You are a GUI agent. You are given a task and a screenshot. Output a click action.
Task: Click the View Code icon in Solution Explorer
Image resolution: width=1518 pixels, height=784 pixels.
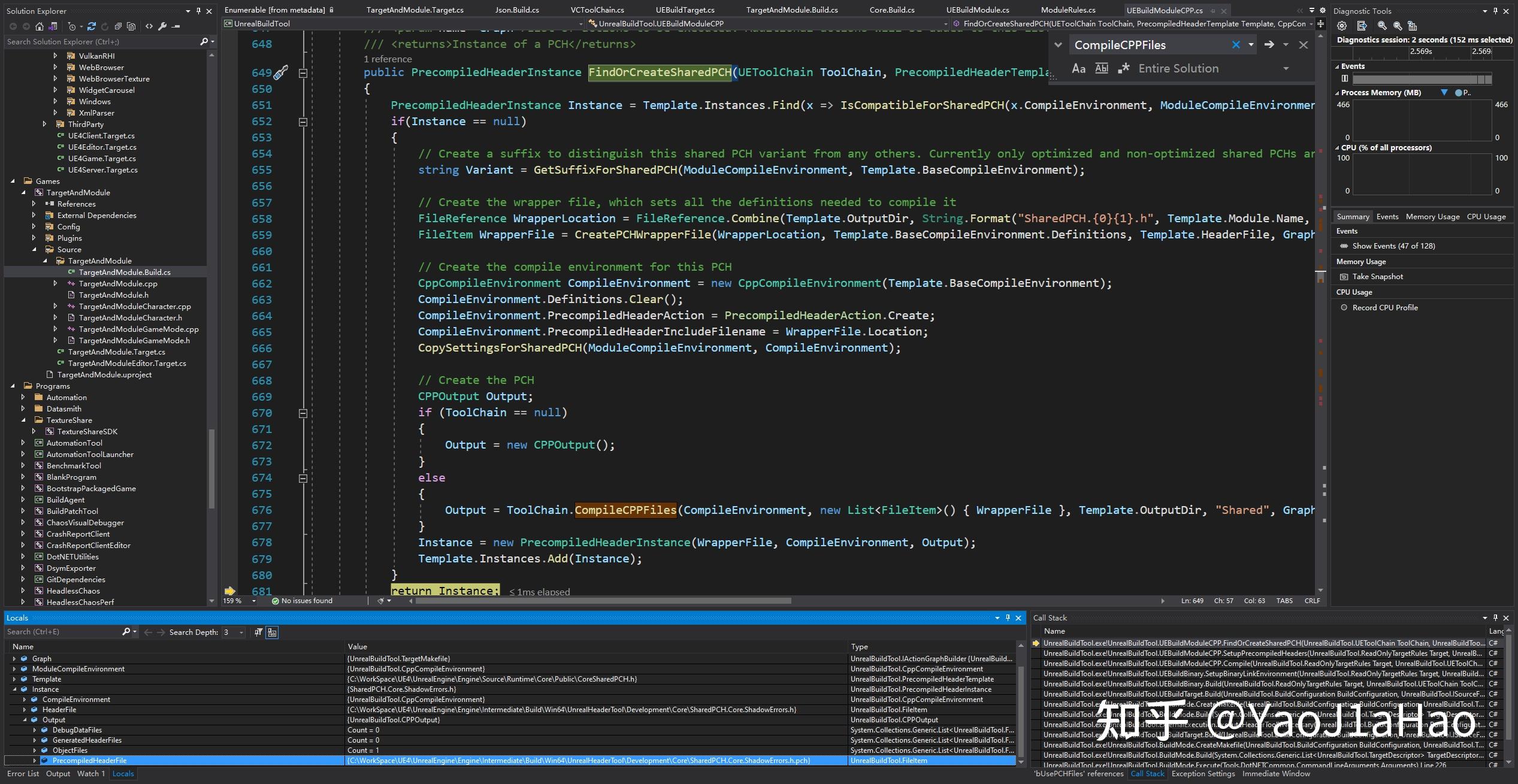[x=149, y=26]
